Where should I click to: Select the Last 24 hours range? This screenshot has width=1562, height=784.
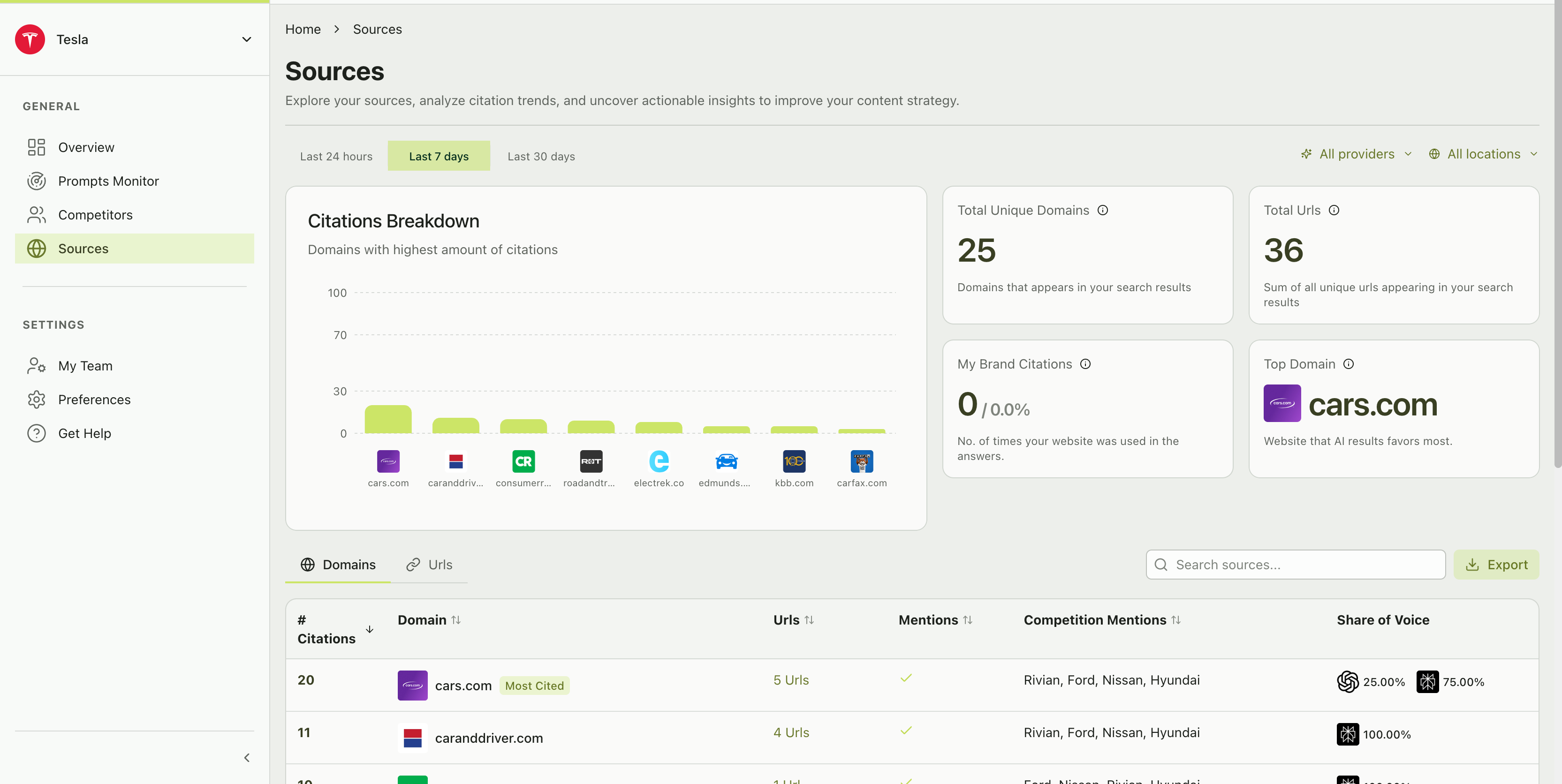tap(336, 157)
